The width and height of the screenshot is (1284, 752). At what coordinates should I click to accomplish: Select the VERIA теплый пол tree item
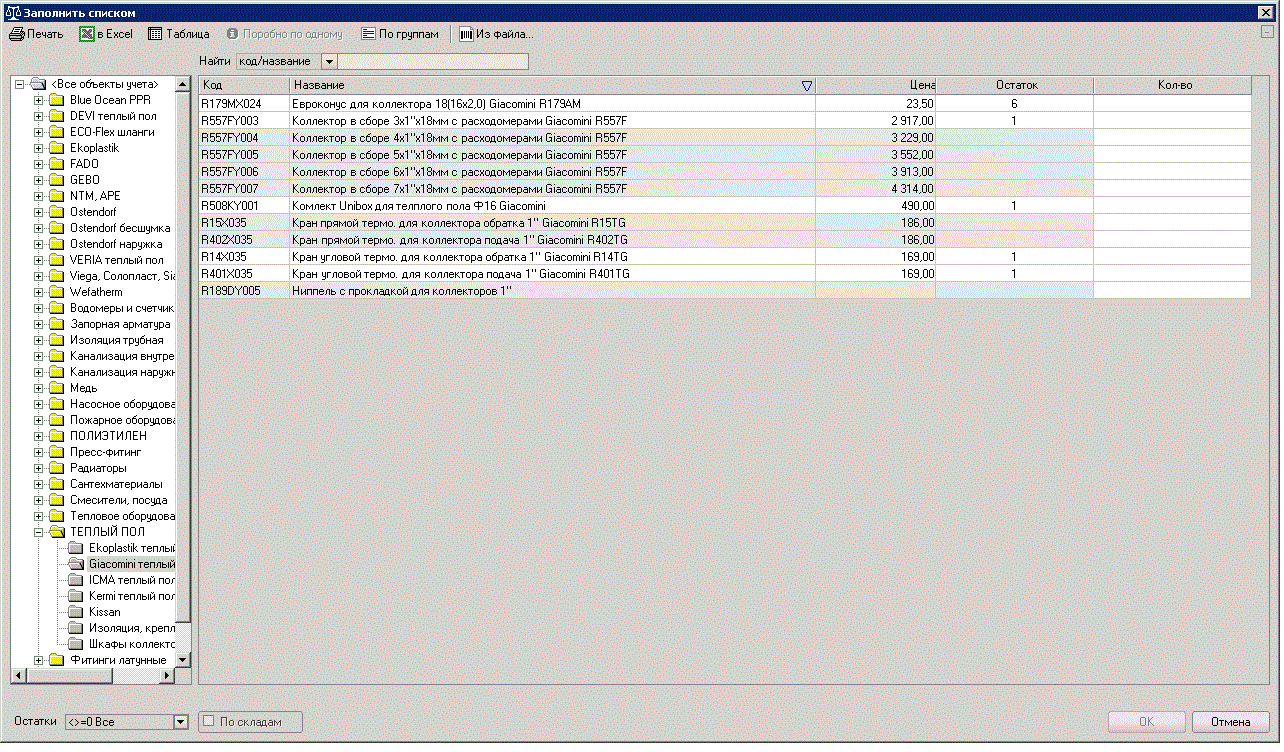pyautogui.click(x=116, y=260)
